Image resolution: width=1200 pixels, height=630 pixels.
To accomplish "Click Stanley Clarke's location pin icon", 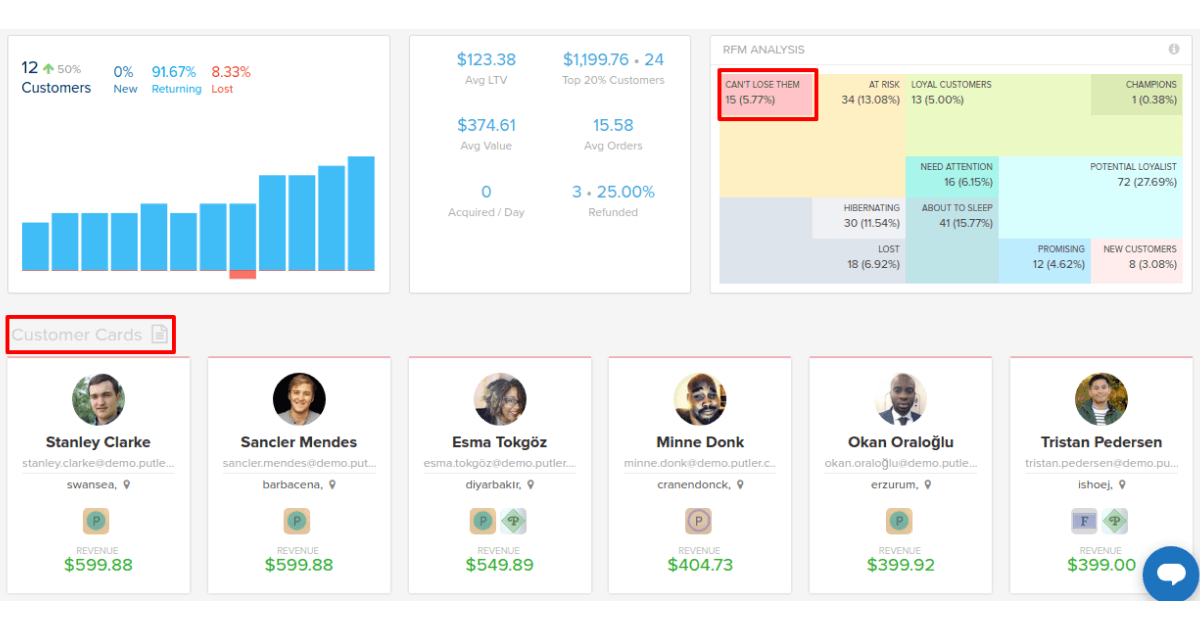I will [127, 485].
